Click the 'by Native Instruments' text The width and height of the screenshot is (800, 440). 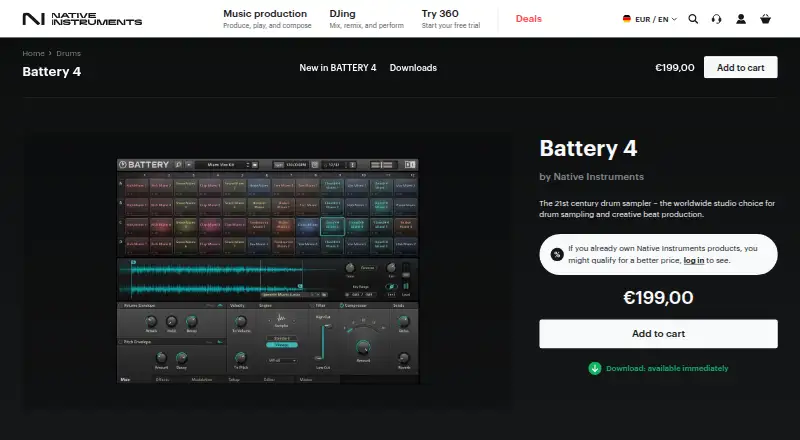591,177
